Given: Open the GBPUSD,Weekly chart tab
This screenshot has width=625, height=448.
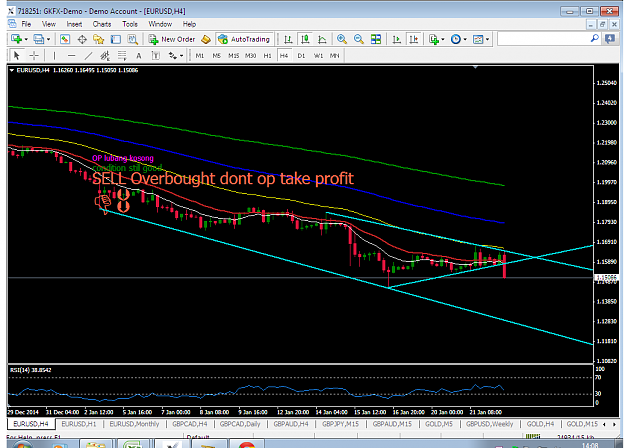Looking at the screenshot, I should [489, 424].
